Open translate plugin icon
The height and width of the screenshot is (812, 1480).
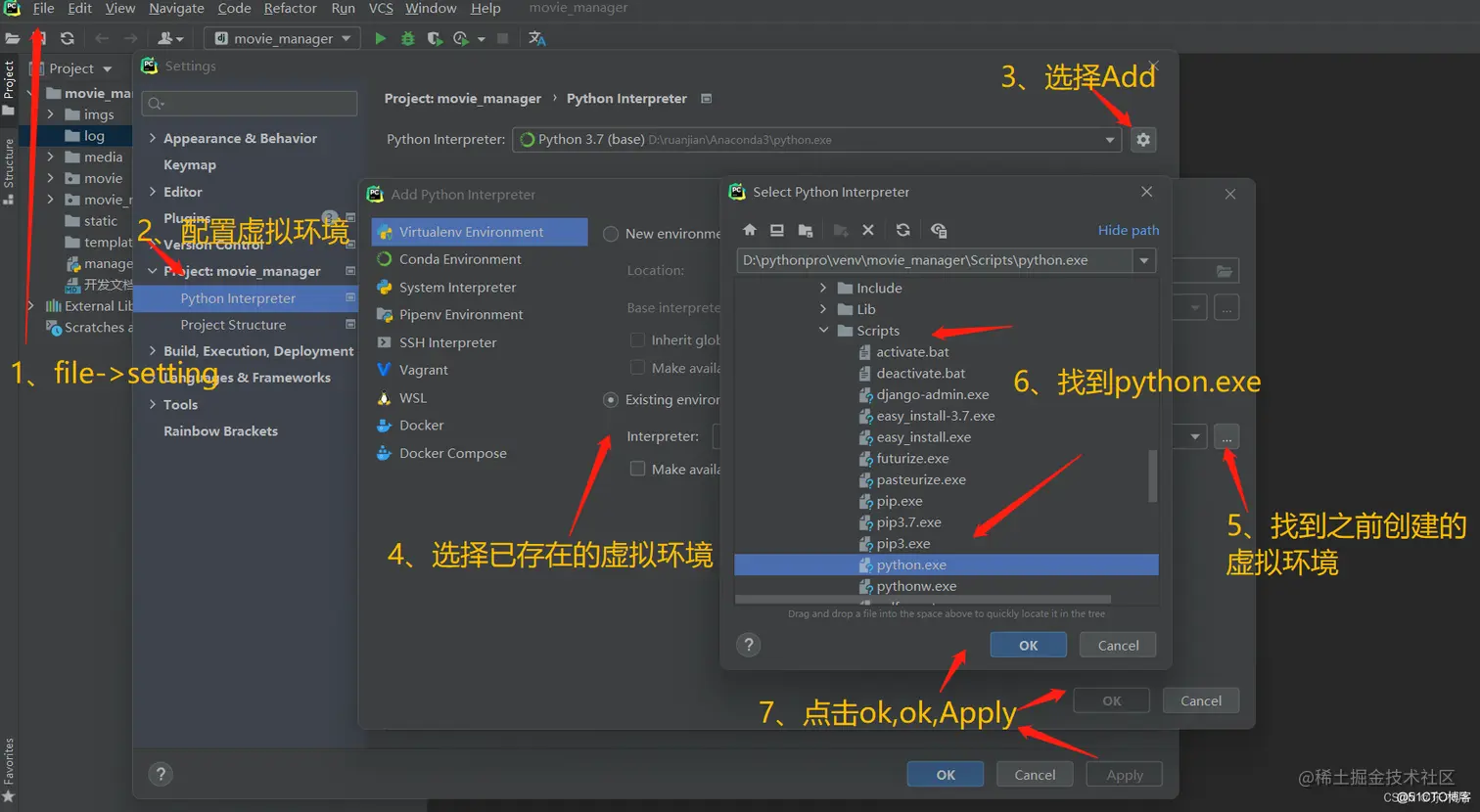click(536, 38)
